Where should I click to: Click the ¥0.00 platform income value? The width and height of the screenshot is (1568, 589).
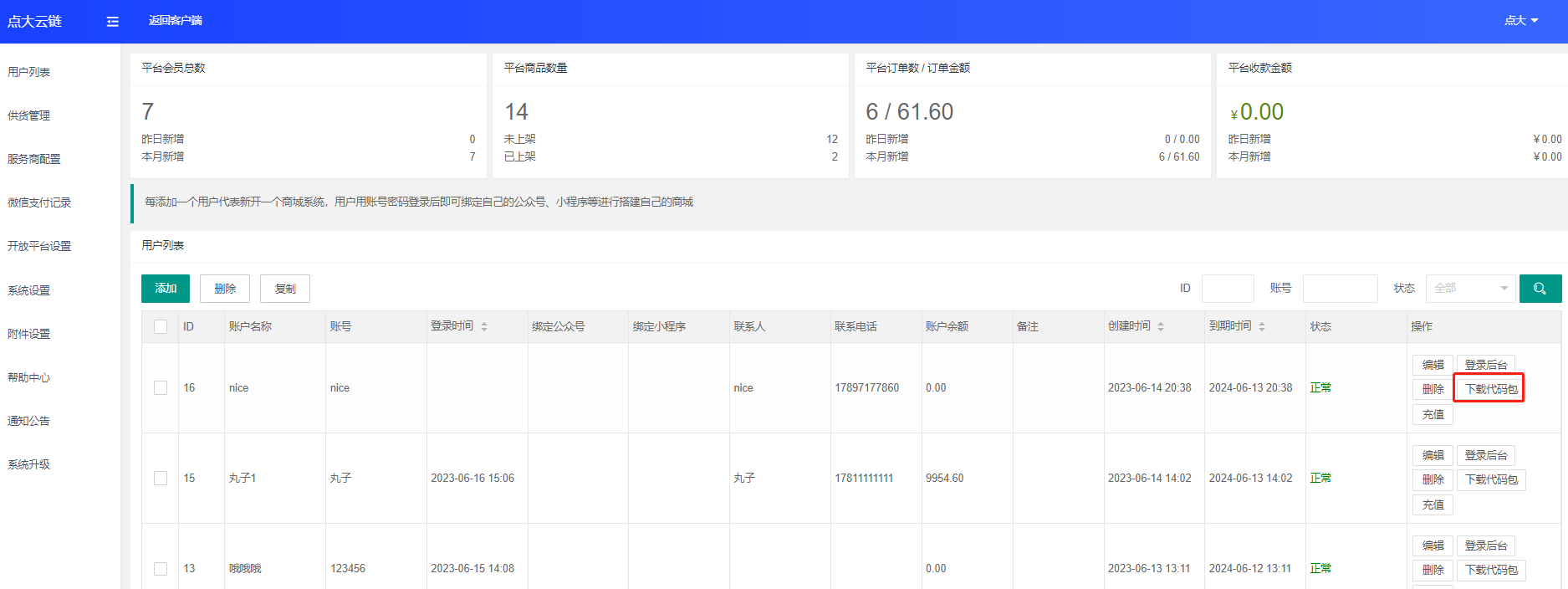coord(1256,111)
